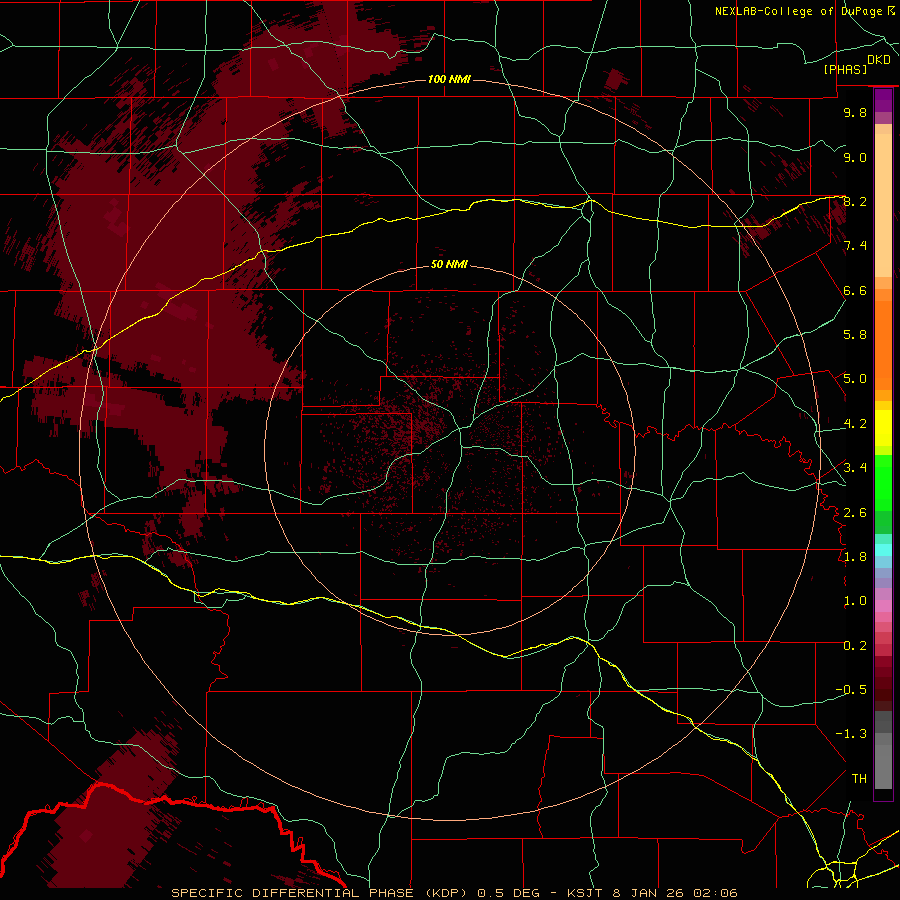Image resolution: width=900 pixels, height=900 pixels.
Task: Select the 100 NMI range ring label
Action: click(449, 79)
